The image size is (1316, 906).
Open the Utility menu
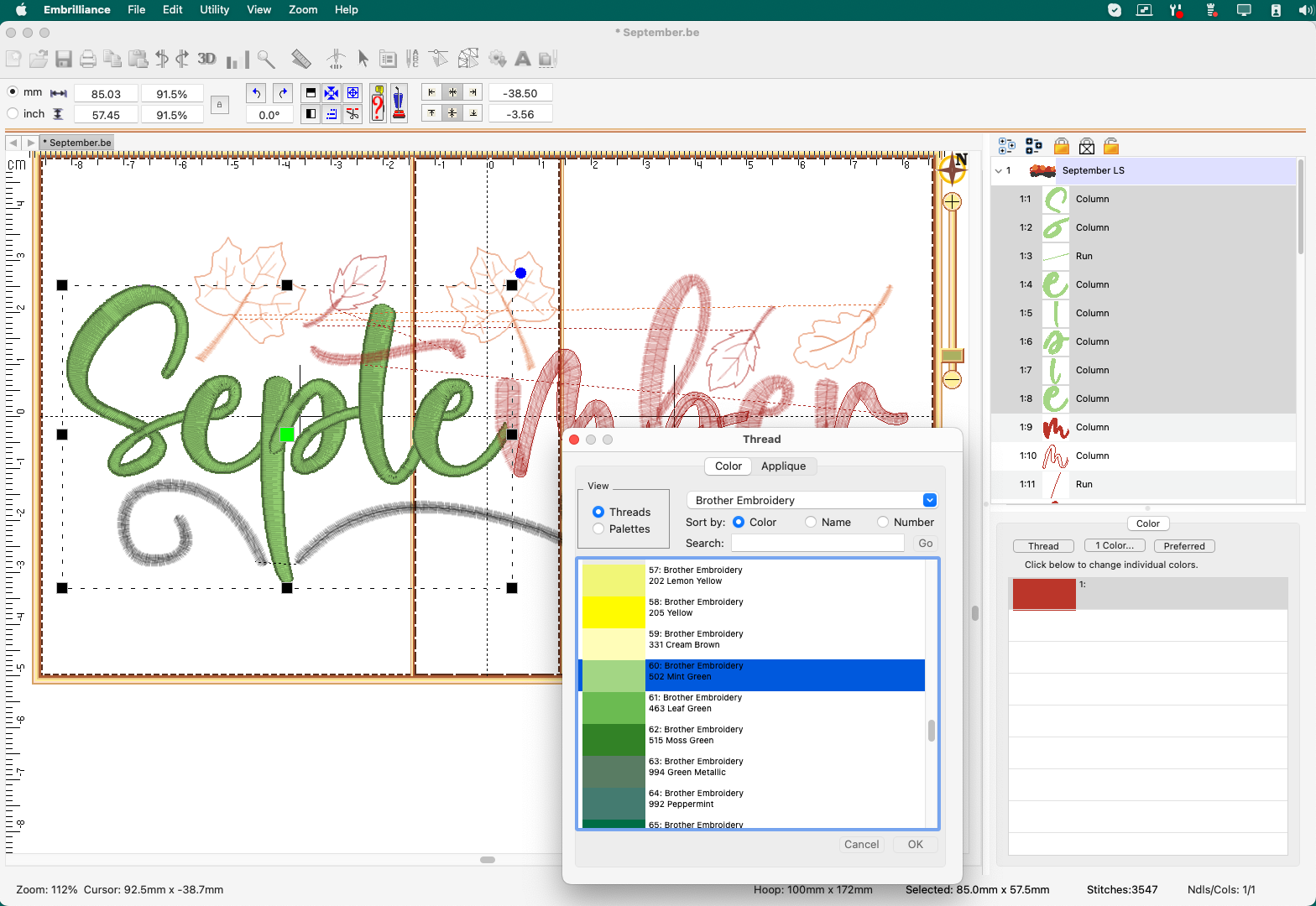tap(214, 9)
